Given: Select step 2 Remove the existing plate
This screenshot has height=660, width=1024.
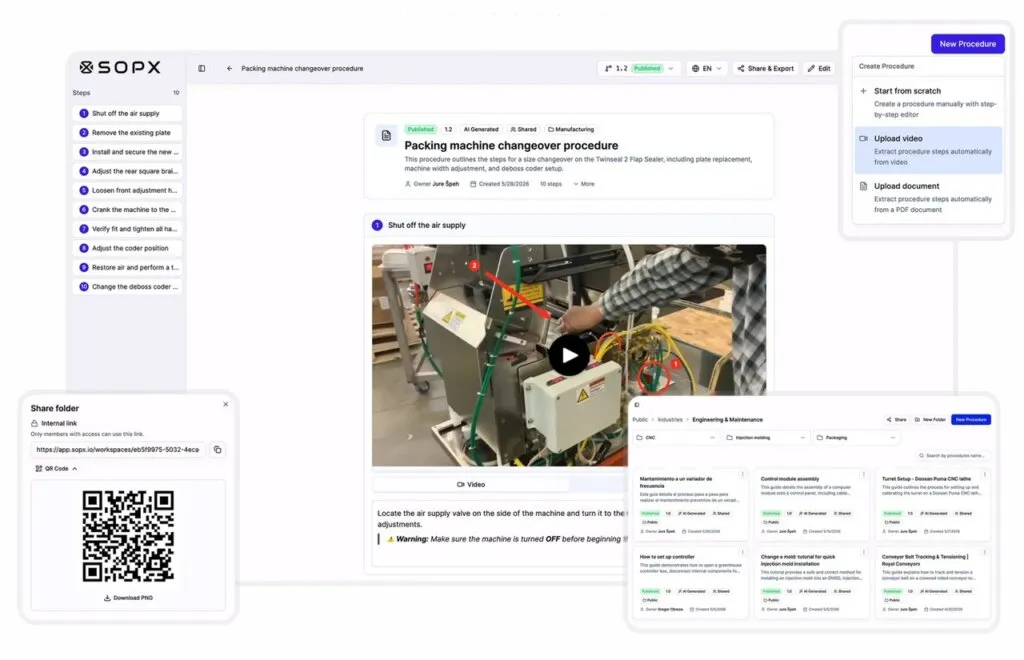Looking at the screenshot, I should point(127,133).
